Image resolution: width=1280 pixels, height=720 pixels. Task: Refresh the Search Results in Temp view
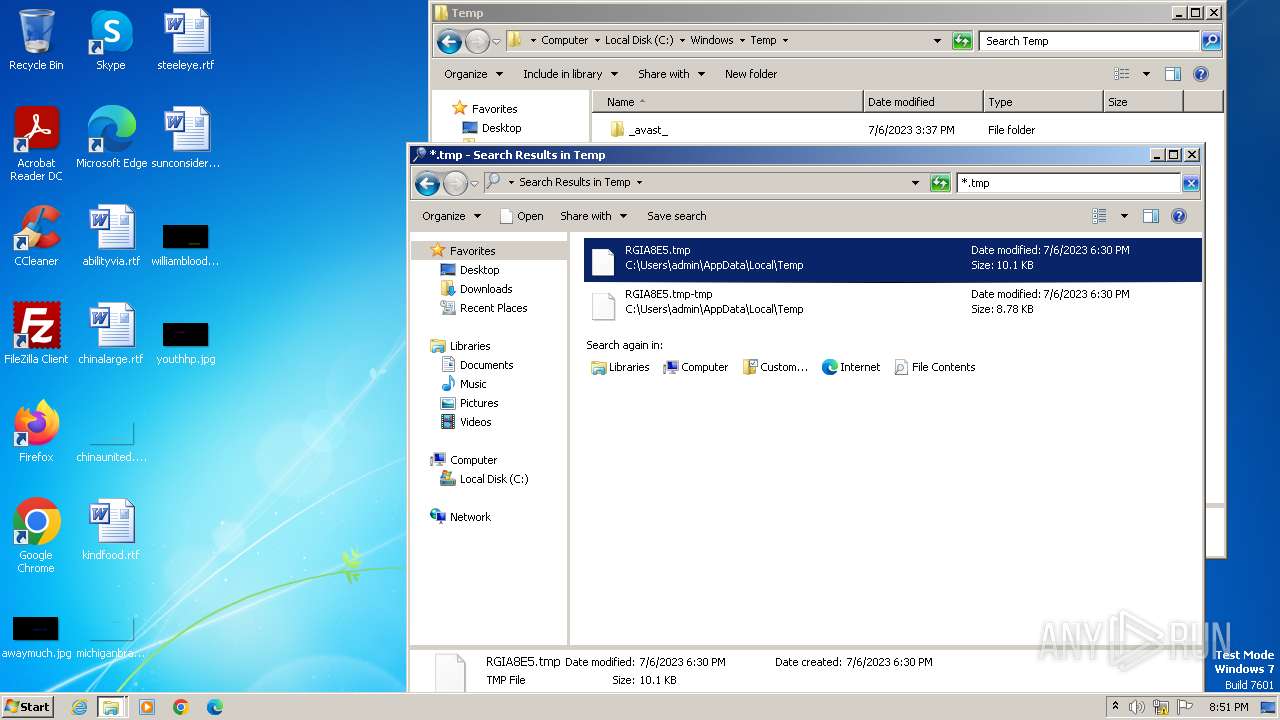(939, 183)
